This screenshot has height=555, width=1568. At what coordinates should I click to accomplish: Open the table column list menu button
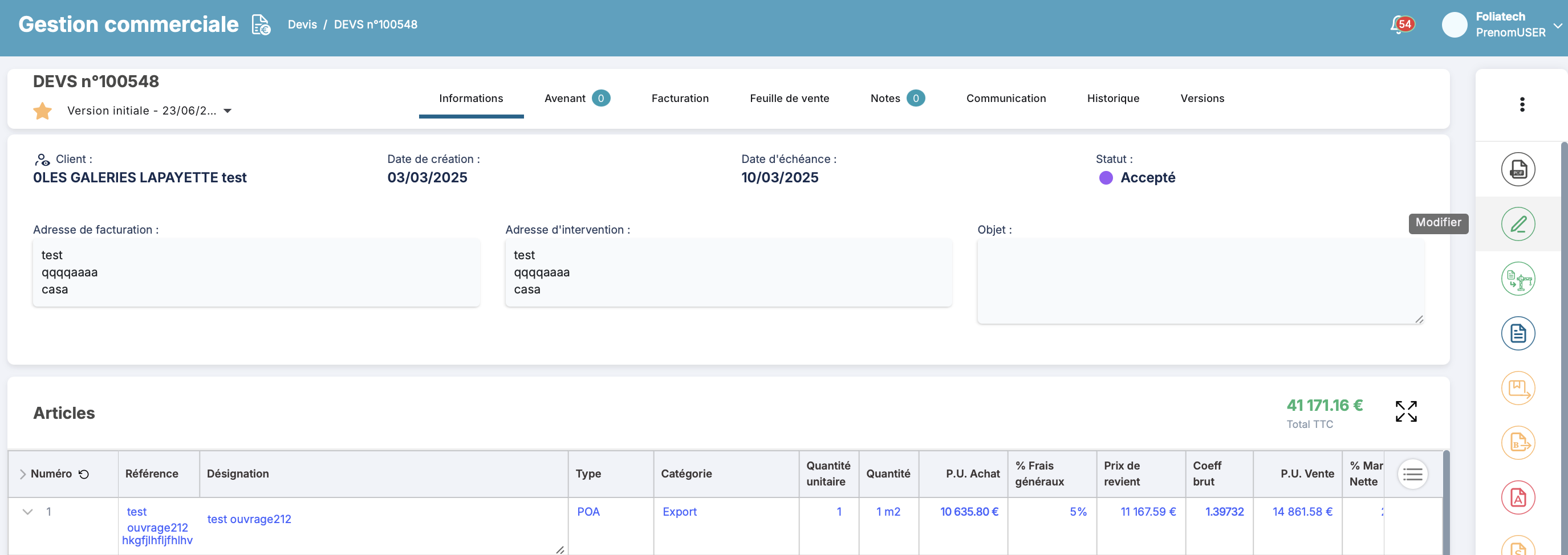point(1412,474)
